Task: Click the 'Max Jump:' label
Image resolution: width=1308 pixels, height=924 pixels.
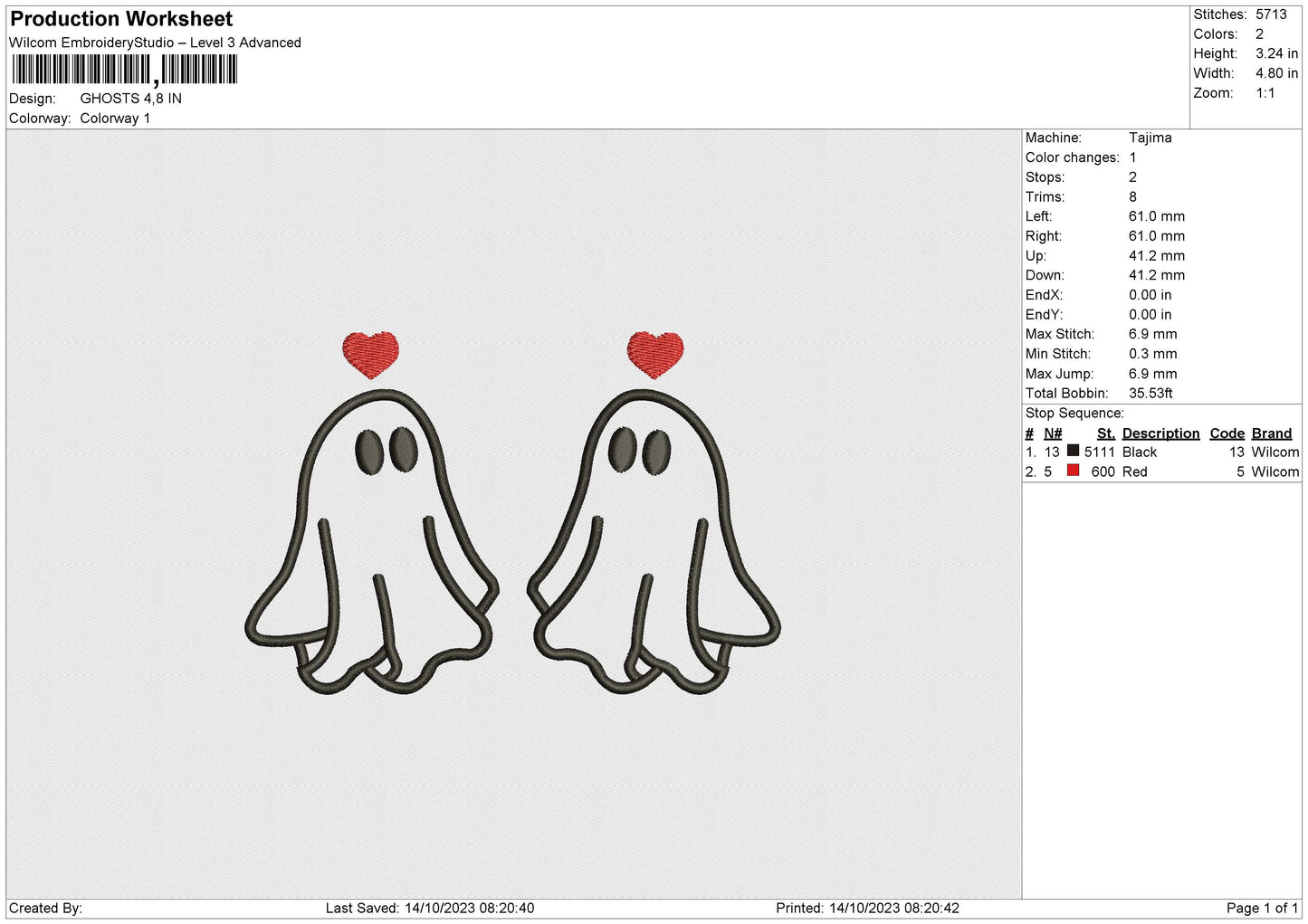Action: 1059,374
